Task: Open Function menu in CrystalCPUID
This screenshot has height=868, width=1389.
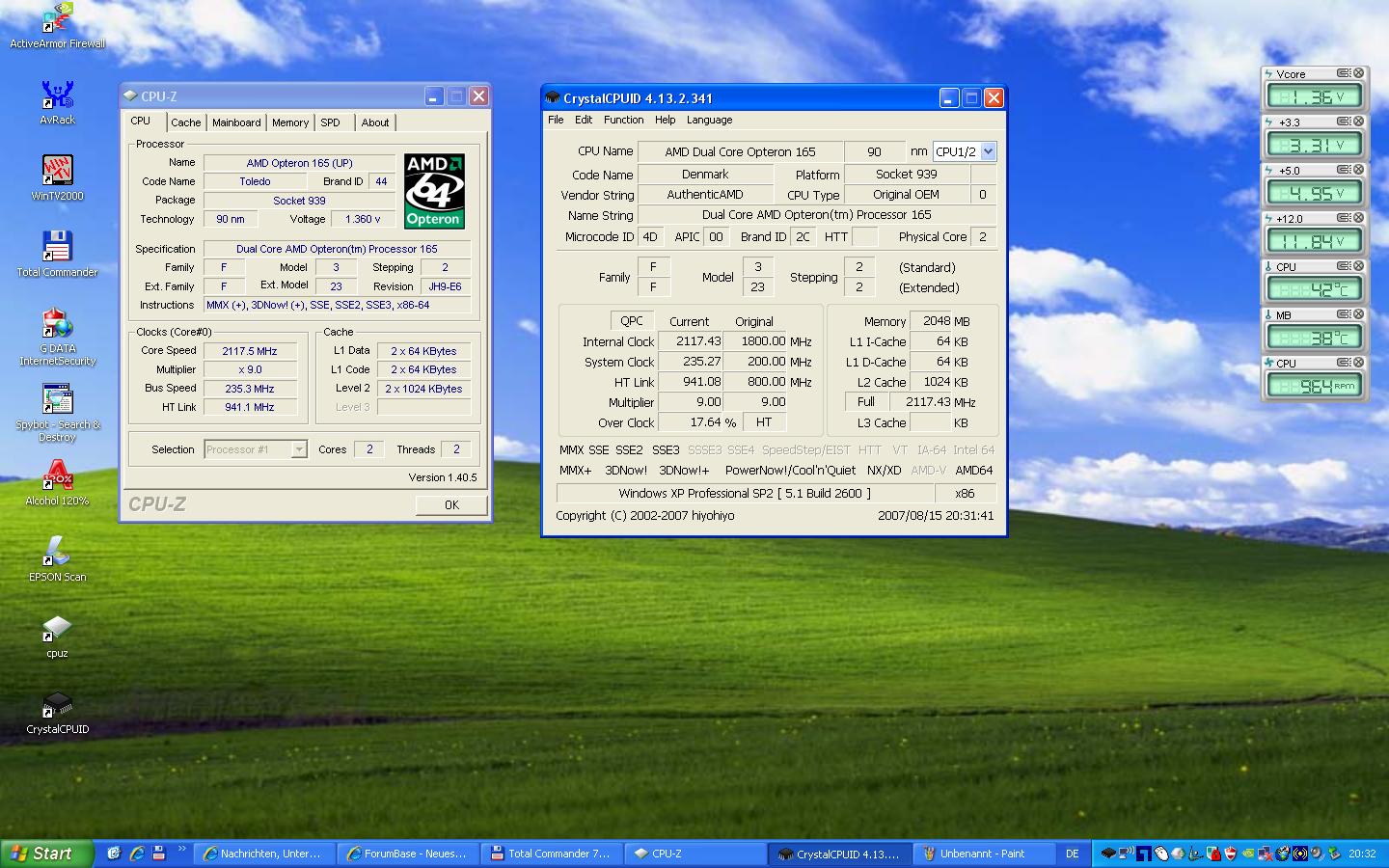Action: (624, 120)
